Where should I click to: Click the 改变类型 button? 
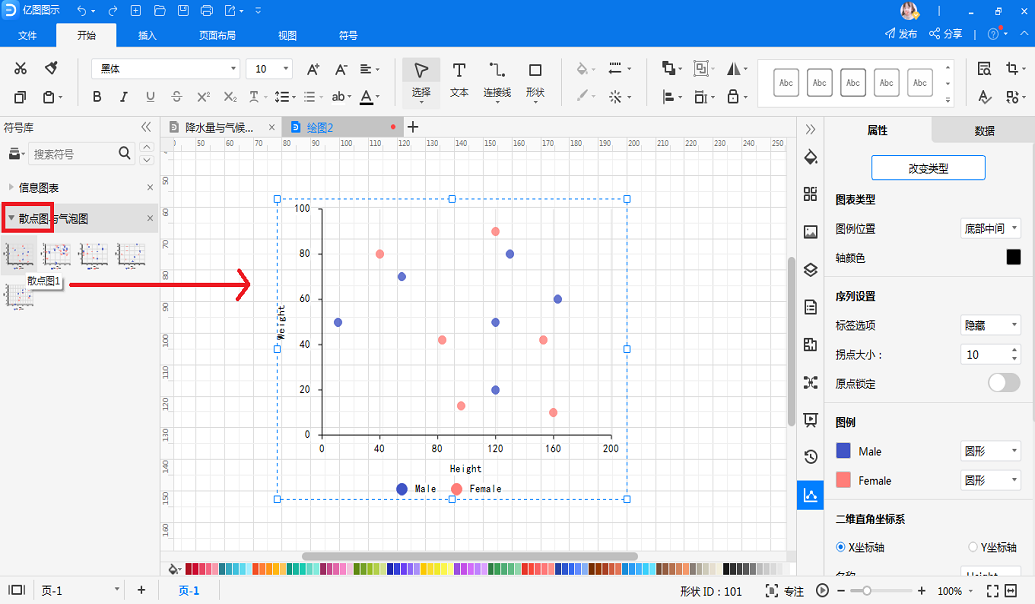pos(928,168)
